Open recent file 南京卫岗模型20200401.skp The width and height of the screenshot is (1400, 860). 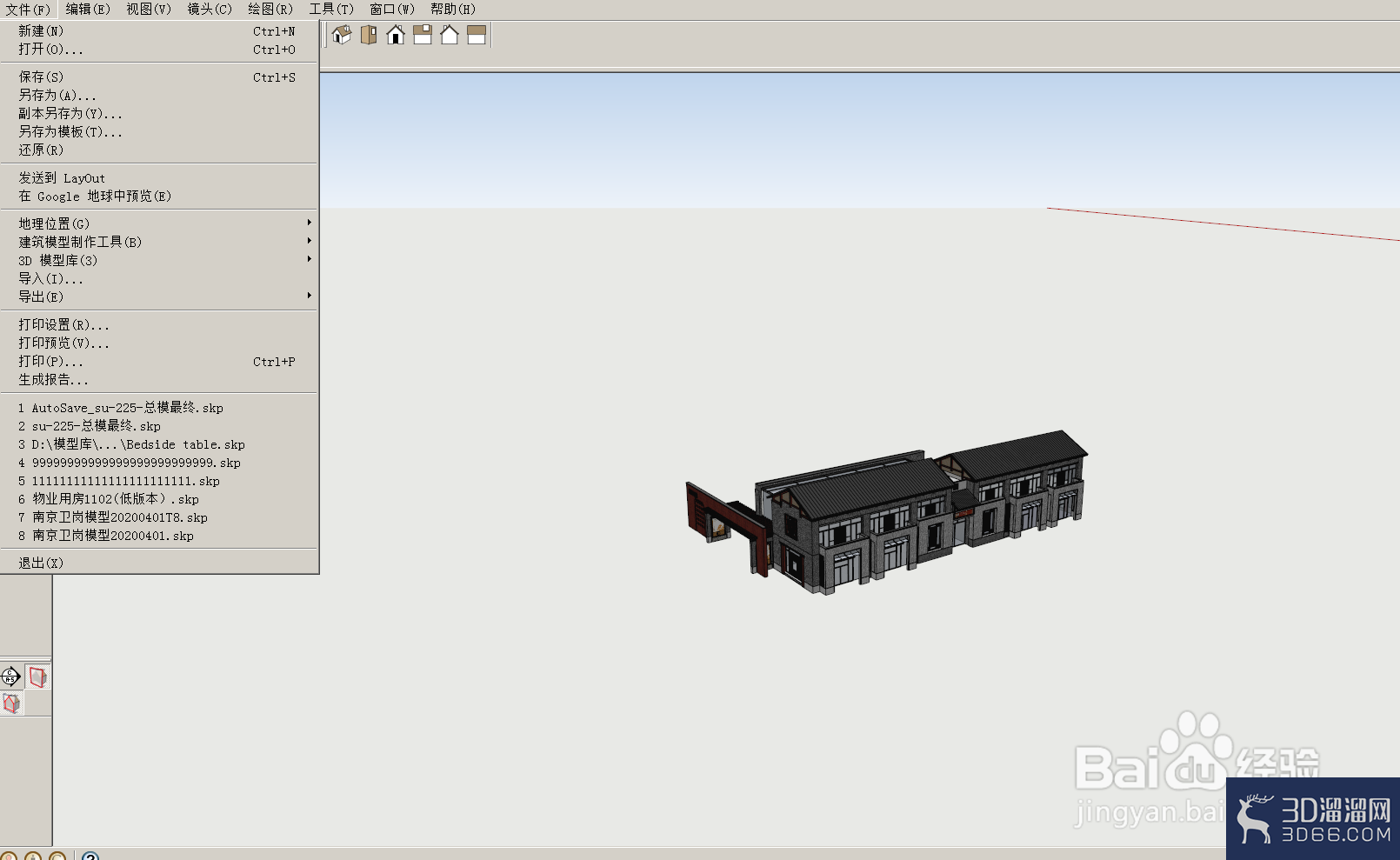tap(159, 536)
